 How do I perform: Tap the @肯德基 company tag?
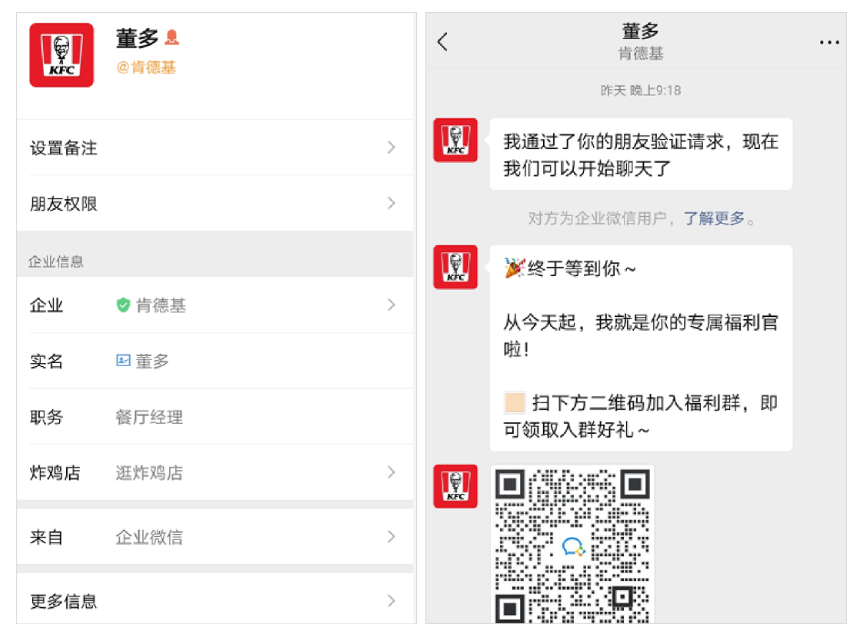click(146, 67)
